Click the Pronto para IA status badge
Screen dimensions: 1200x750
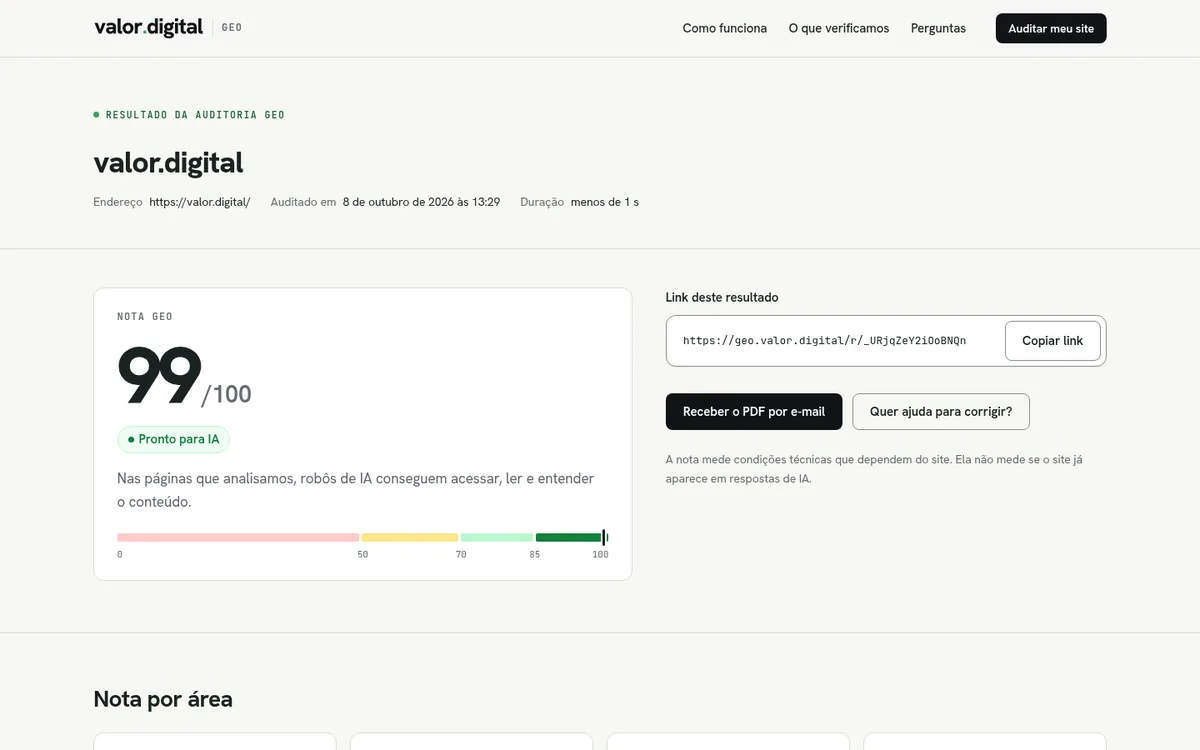[173, 439]
